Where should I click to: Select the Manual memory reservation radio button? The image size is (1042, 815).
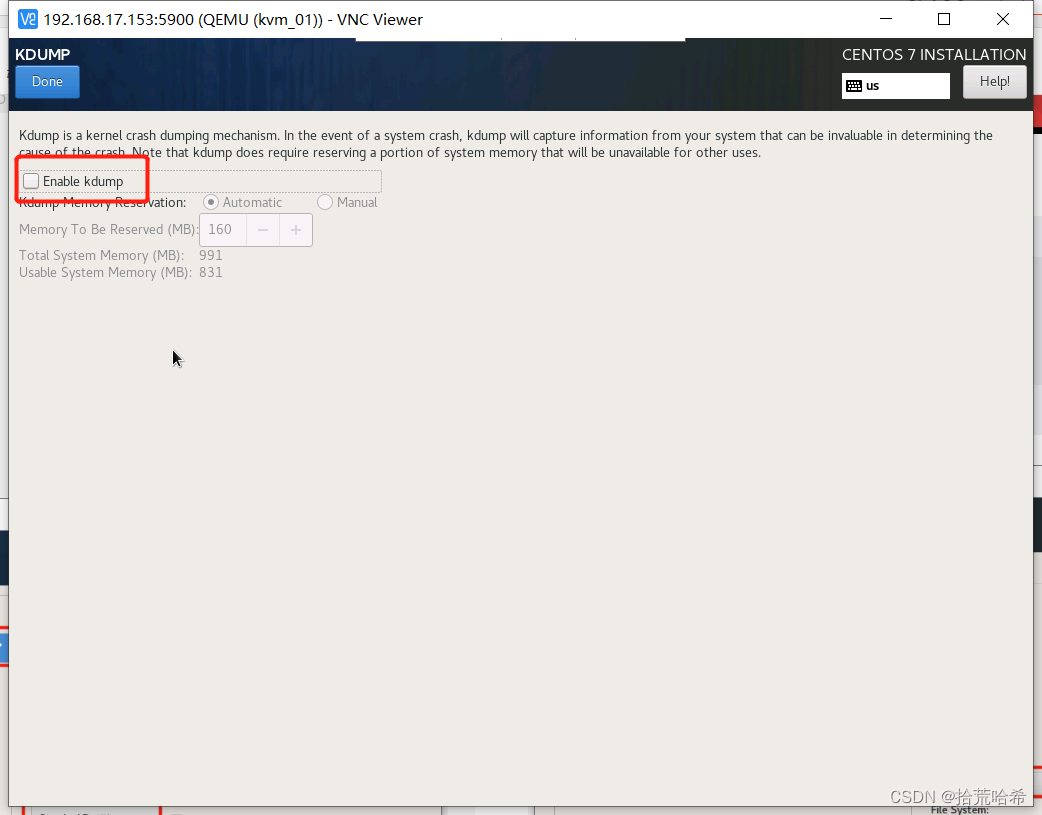324,202
